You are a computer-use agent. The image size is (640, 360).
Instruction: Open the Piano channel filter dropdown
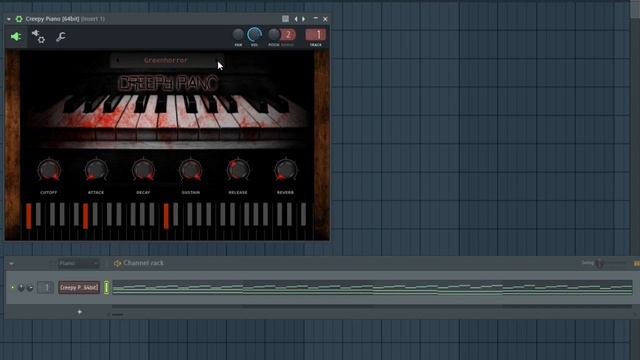coord(78,264)
